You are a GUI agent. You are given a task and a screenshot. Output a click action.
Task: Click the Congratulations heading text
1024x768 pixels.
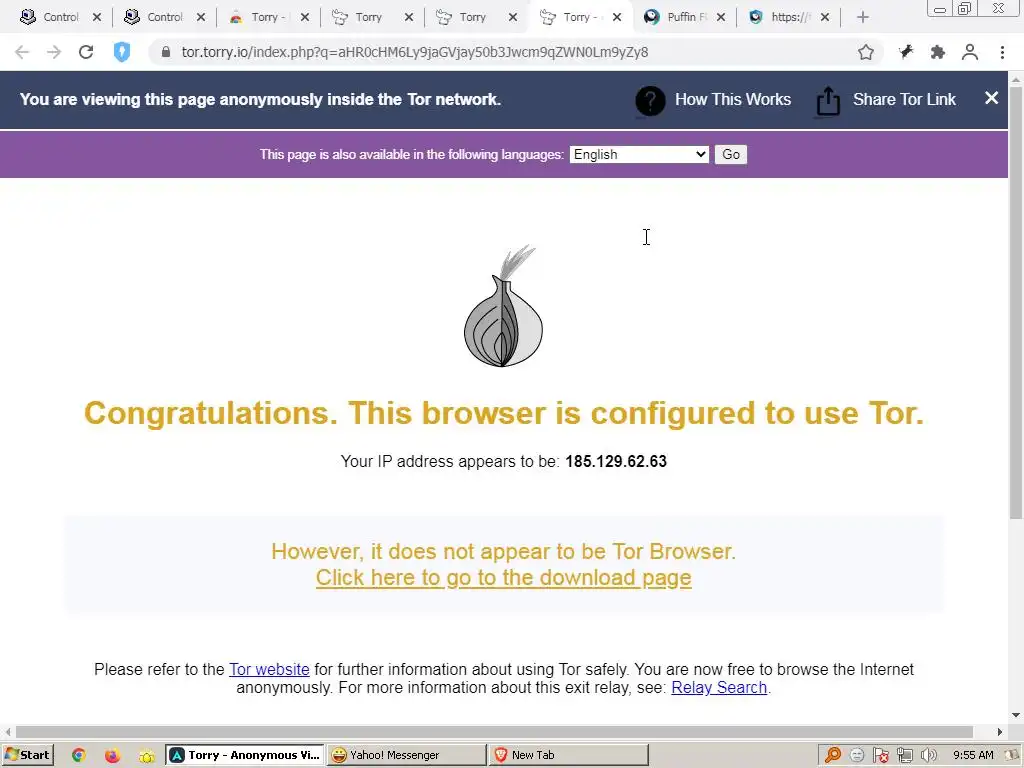(504, 413)
